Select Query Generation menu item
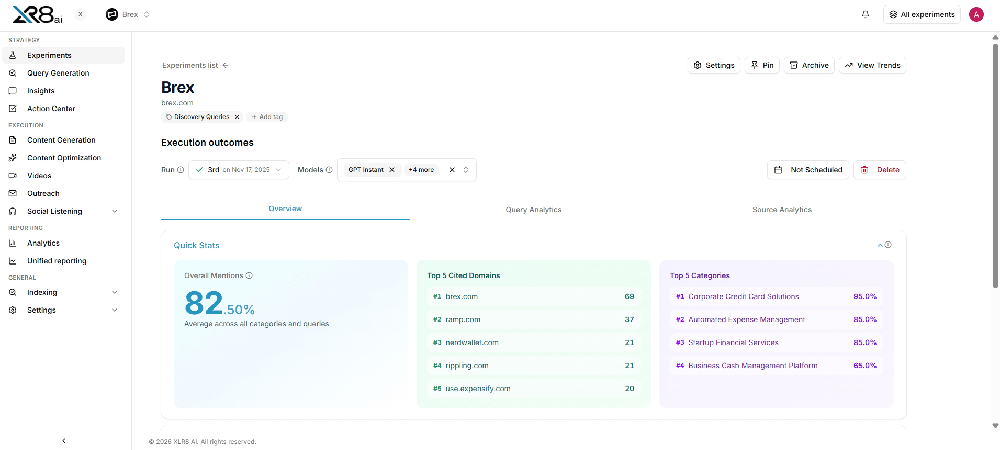 64,73
